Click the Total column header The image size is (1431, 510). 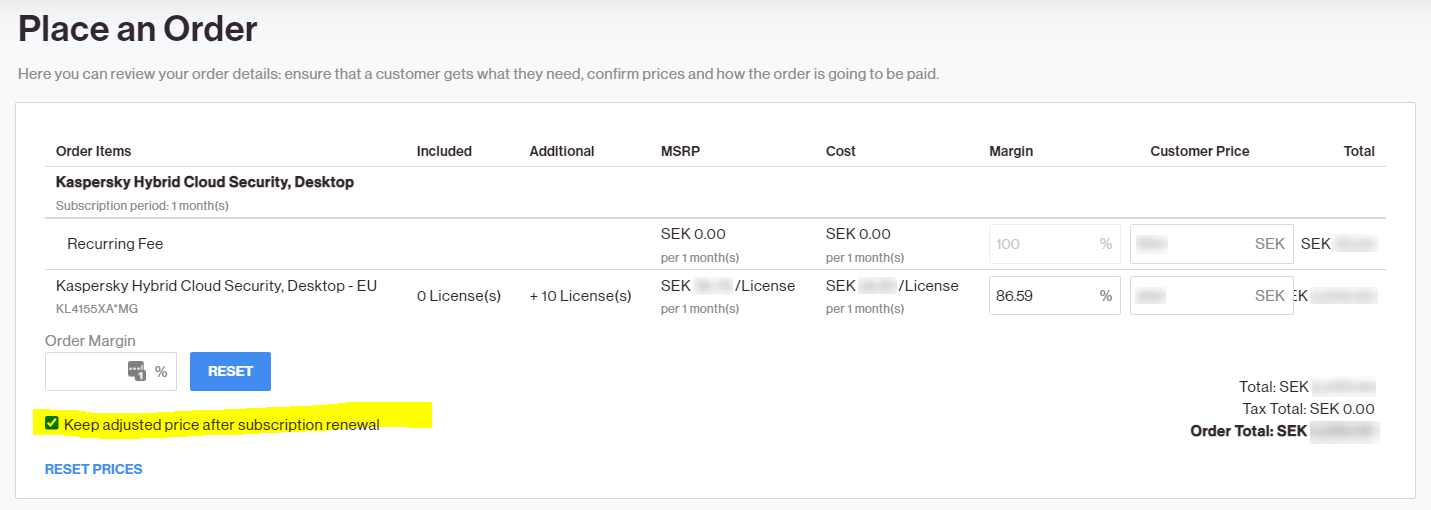[1359, 151]
